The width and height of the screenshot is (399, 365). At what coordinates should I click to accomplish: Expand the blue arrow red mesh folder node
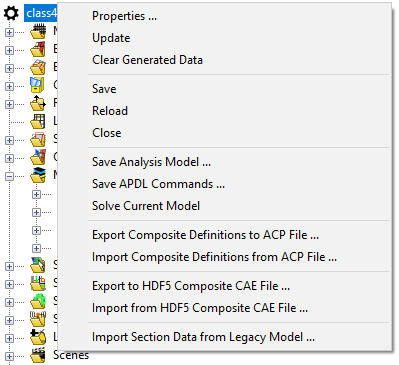[9, 158]
